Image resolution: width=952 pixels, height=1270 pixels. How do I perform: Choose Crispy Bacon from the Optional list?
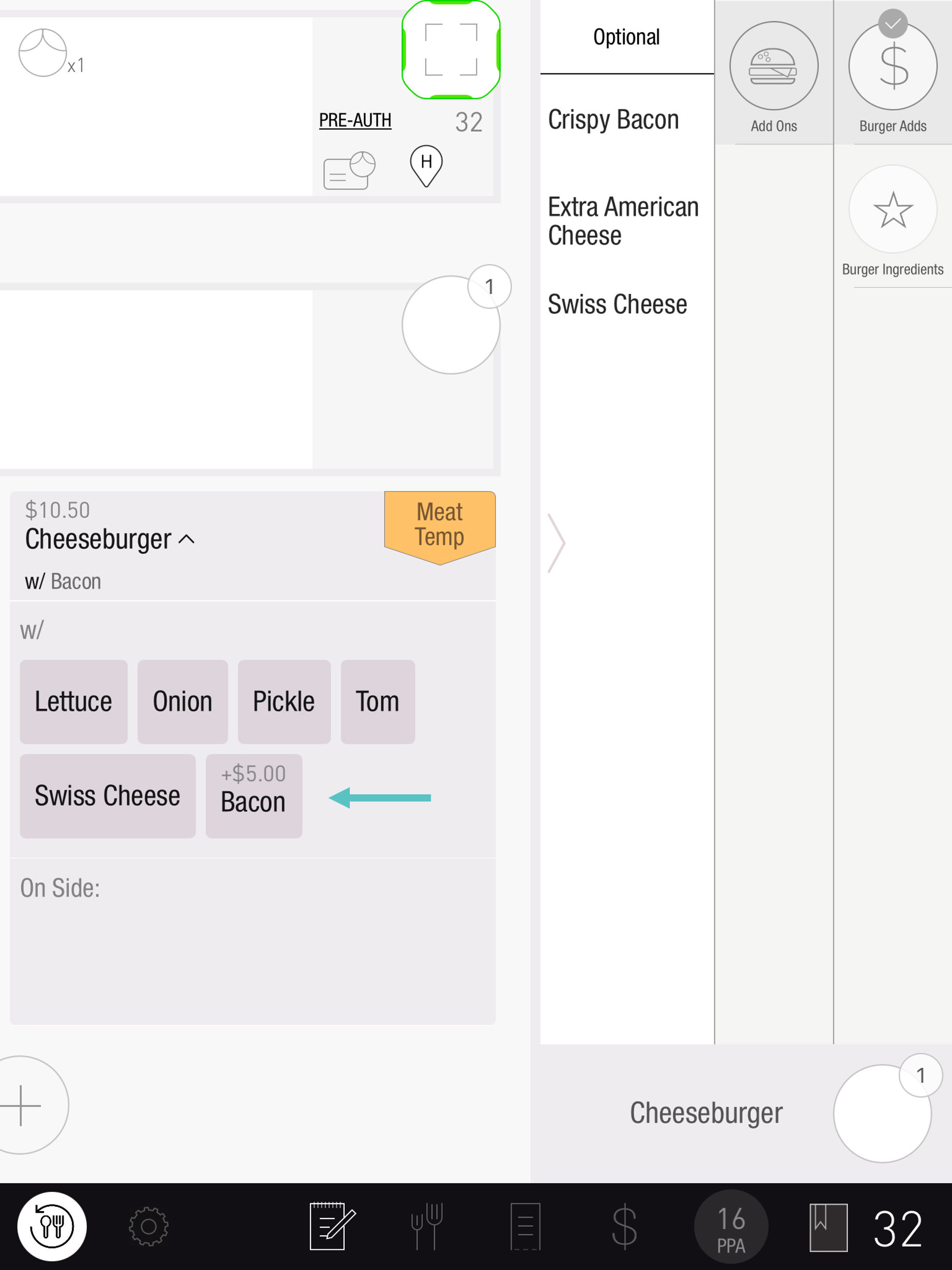click(613, 120)
